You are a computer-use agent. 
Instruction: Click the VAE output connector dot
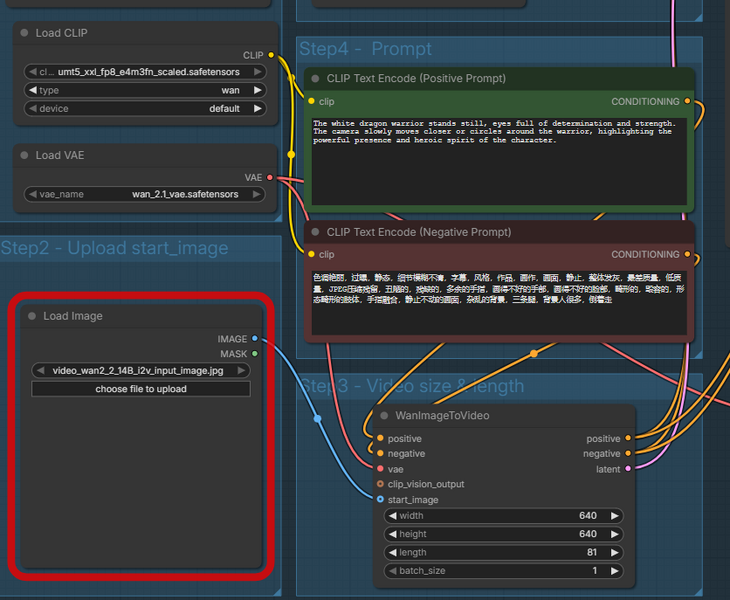tap(270, 177)
